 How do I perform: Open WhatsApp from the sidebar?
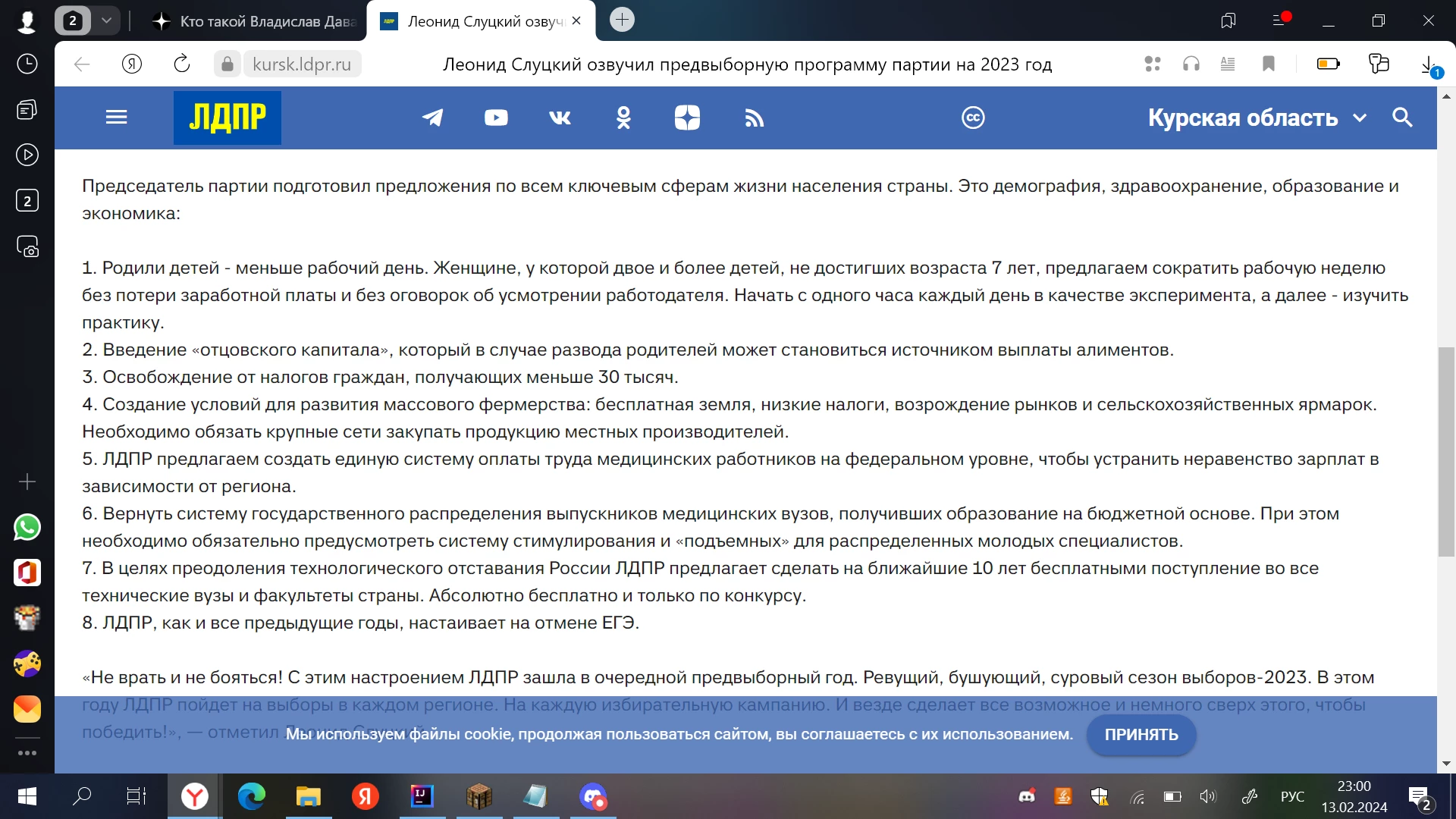(x=27, y=527)
